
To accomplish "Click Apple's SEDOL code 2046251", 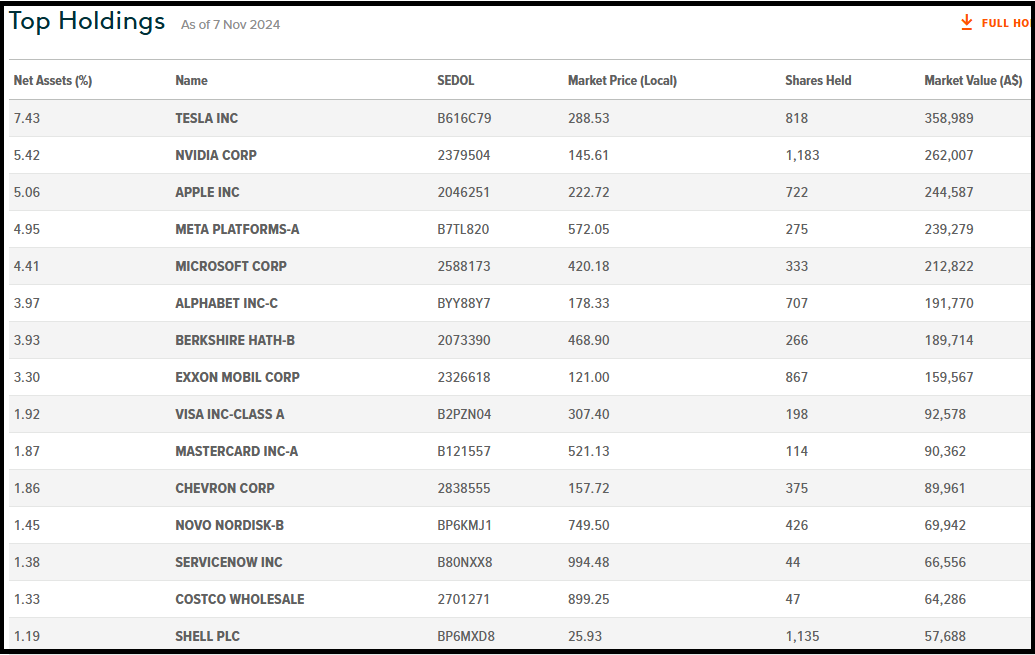I will coord(463,192).
